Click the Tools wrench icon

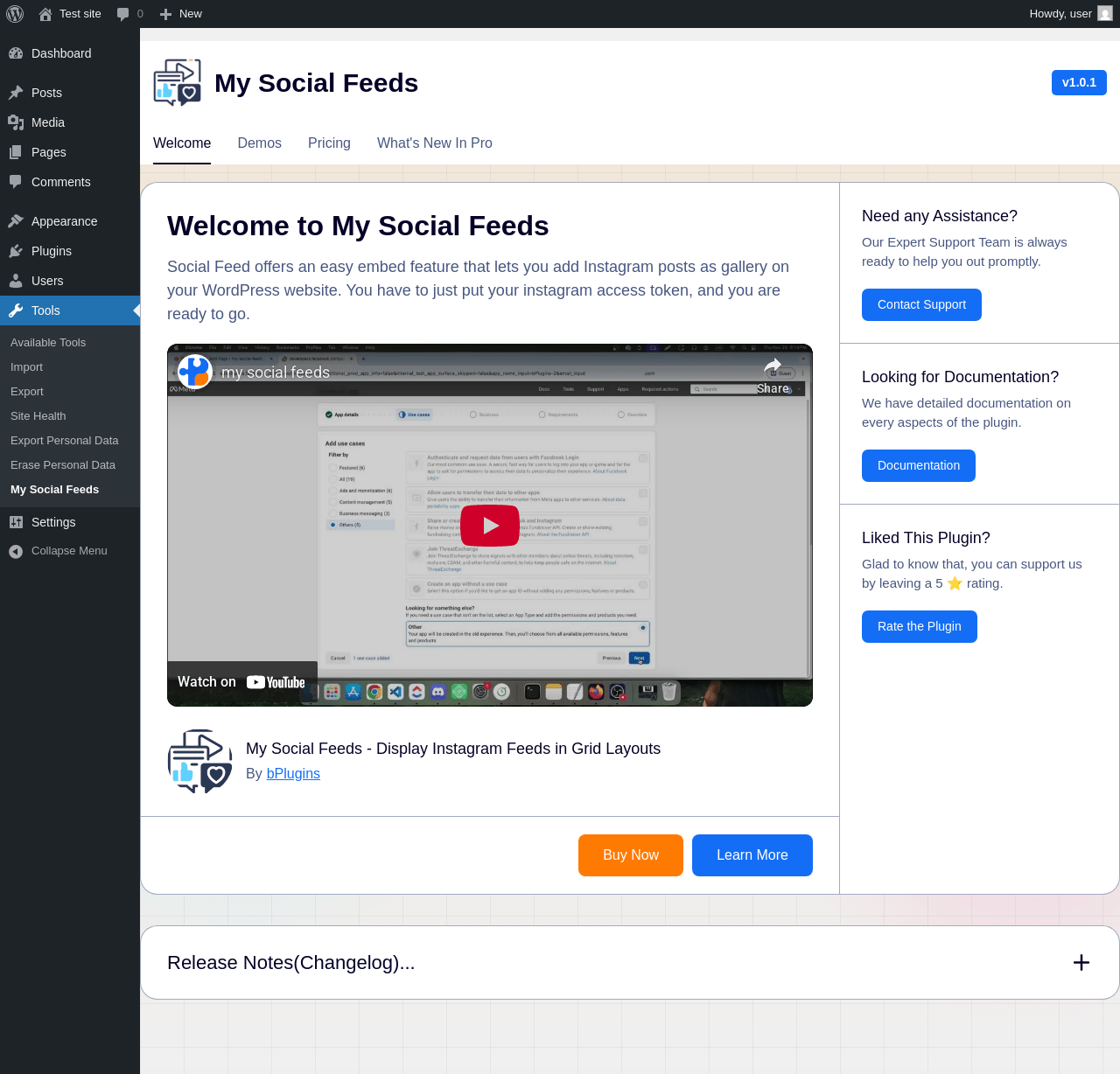click(x=16, y=310)
